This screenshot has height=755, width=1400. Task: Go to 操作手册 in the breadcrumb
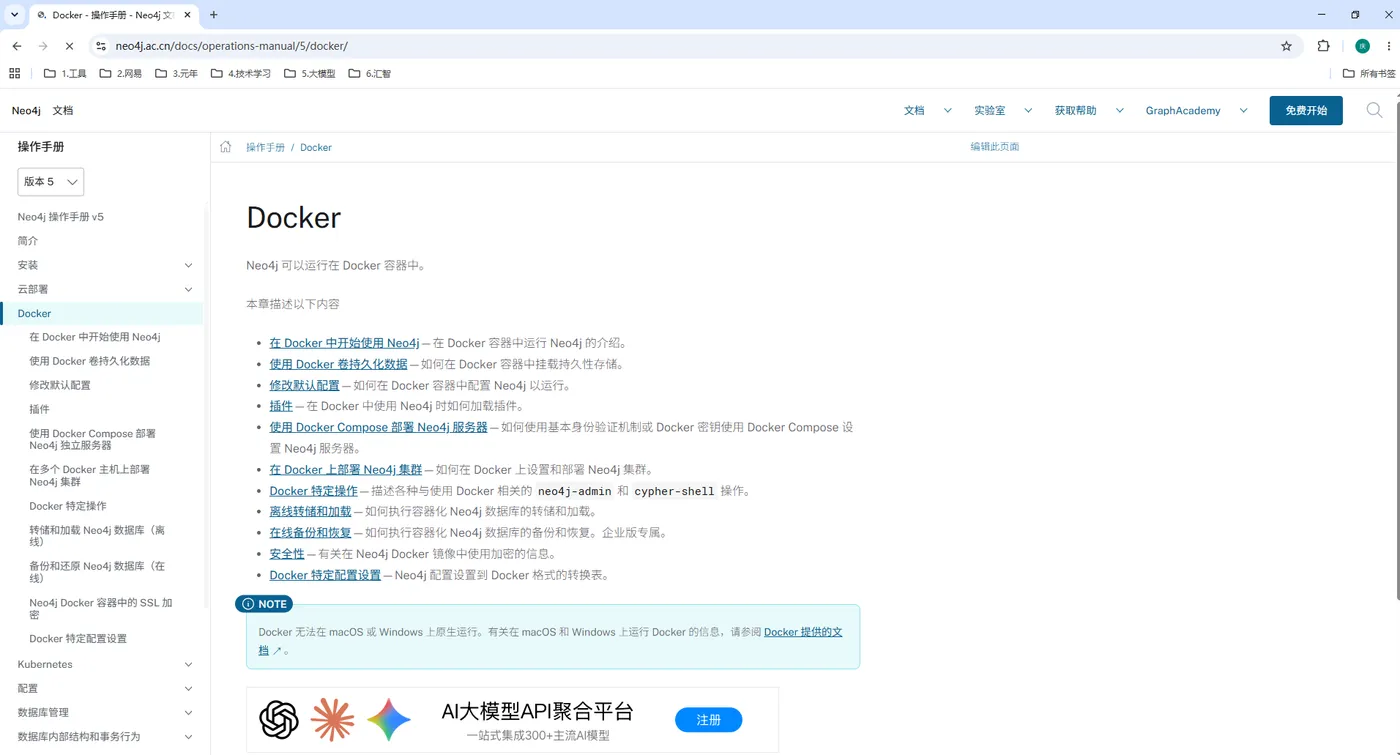pyautogui.click(x=265, y=147)
